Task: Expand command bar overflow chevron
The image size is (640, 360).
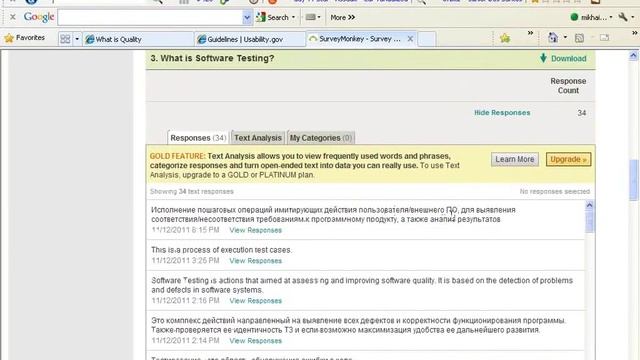Action: pos(635,33)
